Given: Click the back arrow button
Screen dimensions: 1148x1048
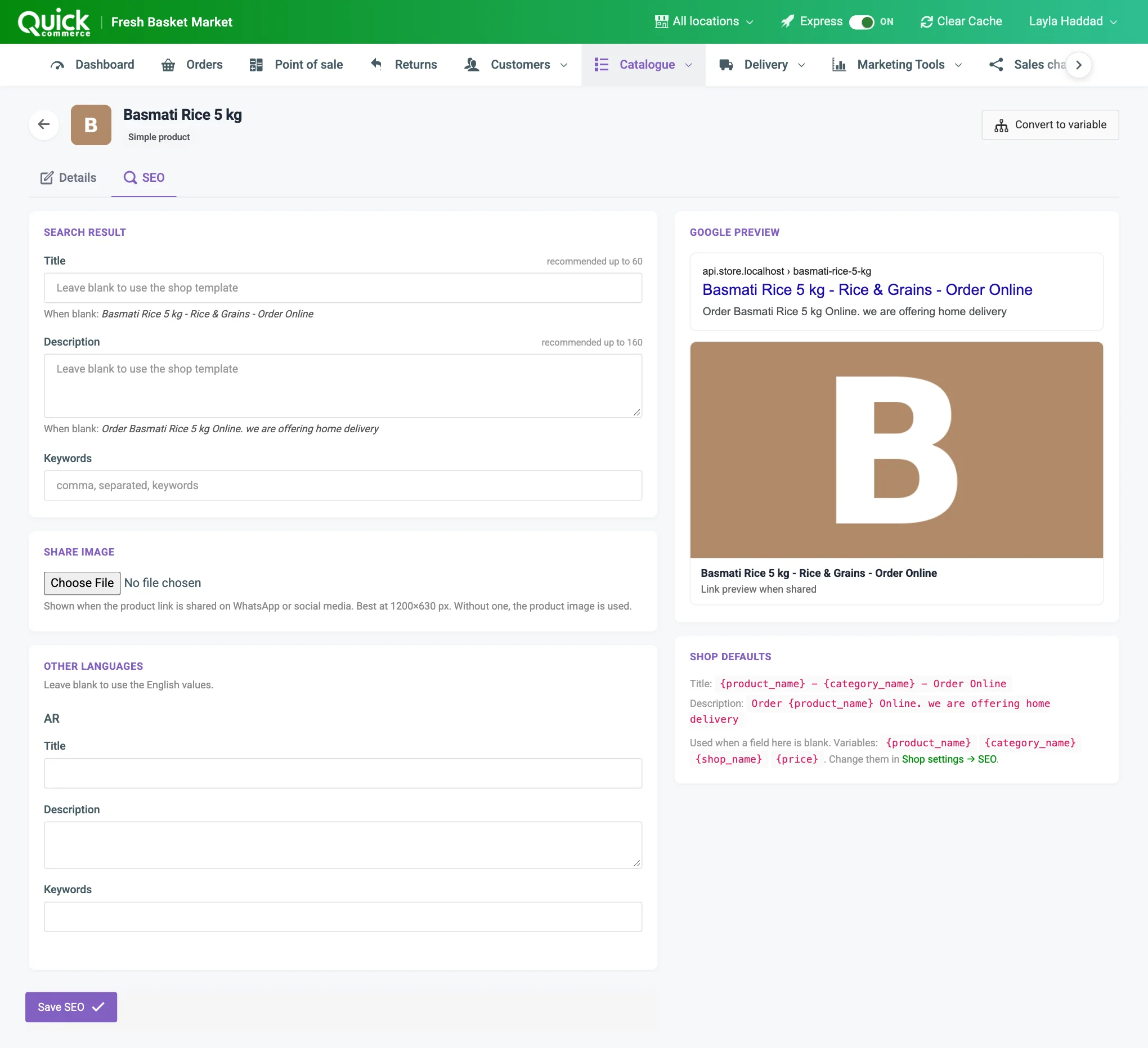Looking at the screenshot, I should (x=44, y=124).
